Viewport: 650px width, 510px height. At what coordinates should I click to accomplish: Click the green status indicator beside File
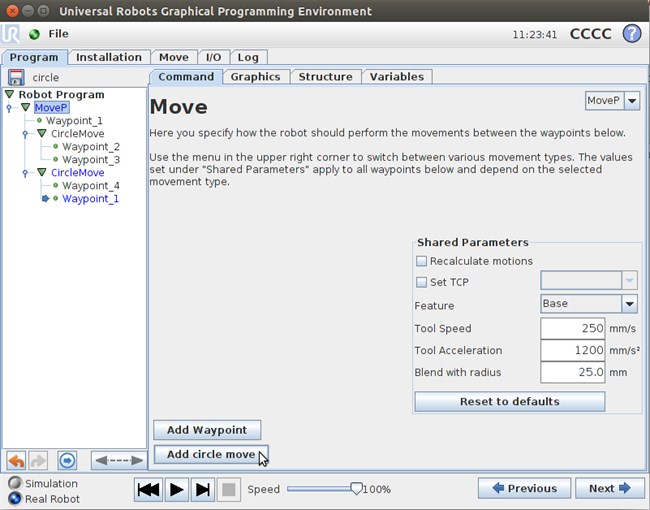[x=34, y=34]
